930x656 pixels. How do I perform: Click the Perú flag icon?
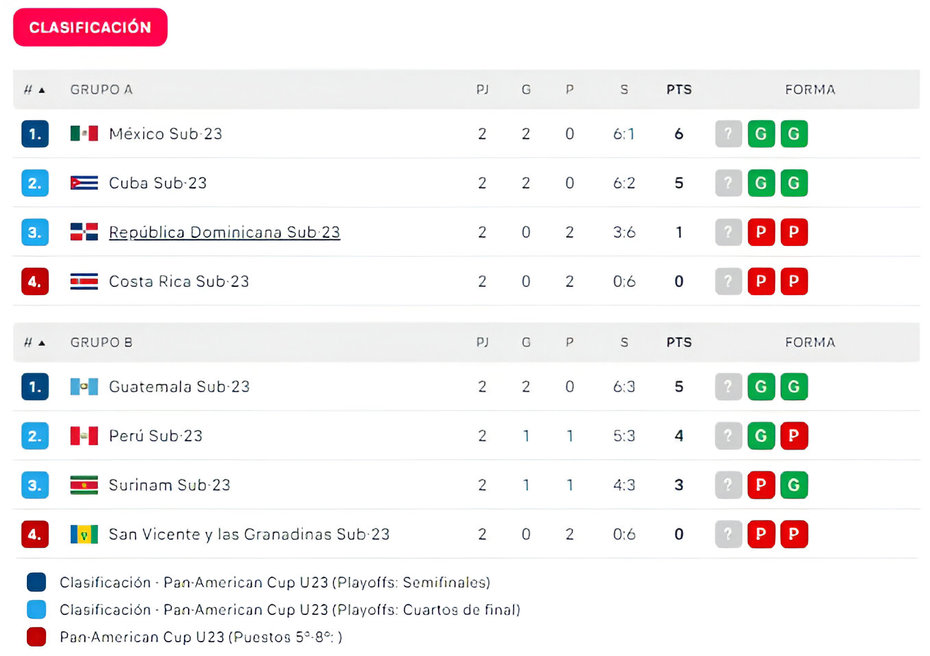[84, 436]
